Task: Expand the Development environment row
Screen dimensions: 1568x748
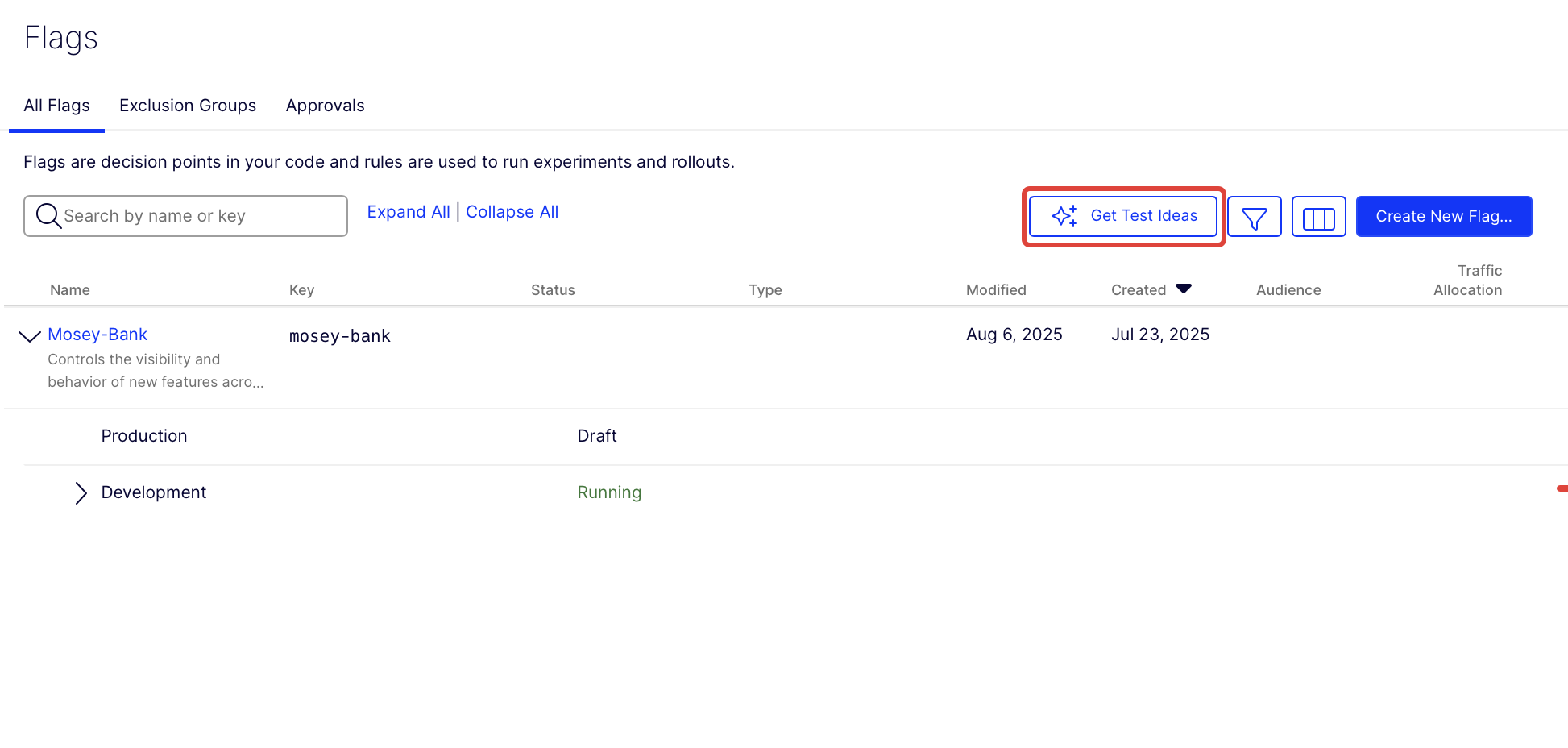Action: click(81, 493)
